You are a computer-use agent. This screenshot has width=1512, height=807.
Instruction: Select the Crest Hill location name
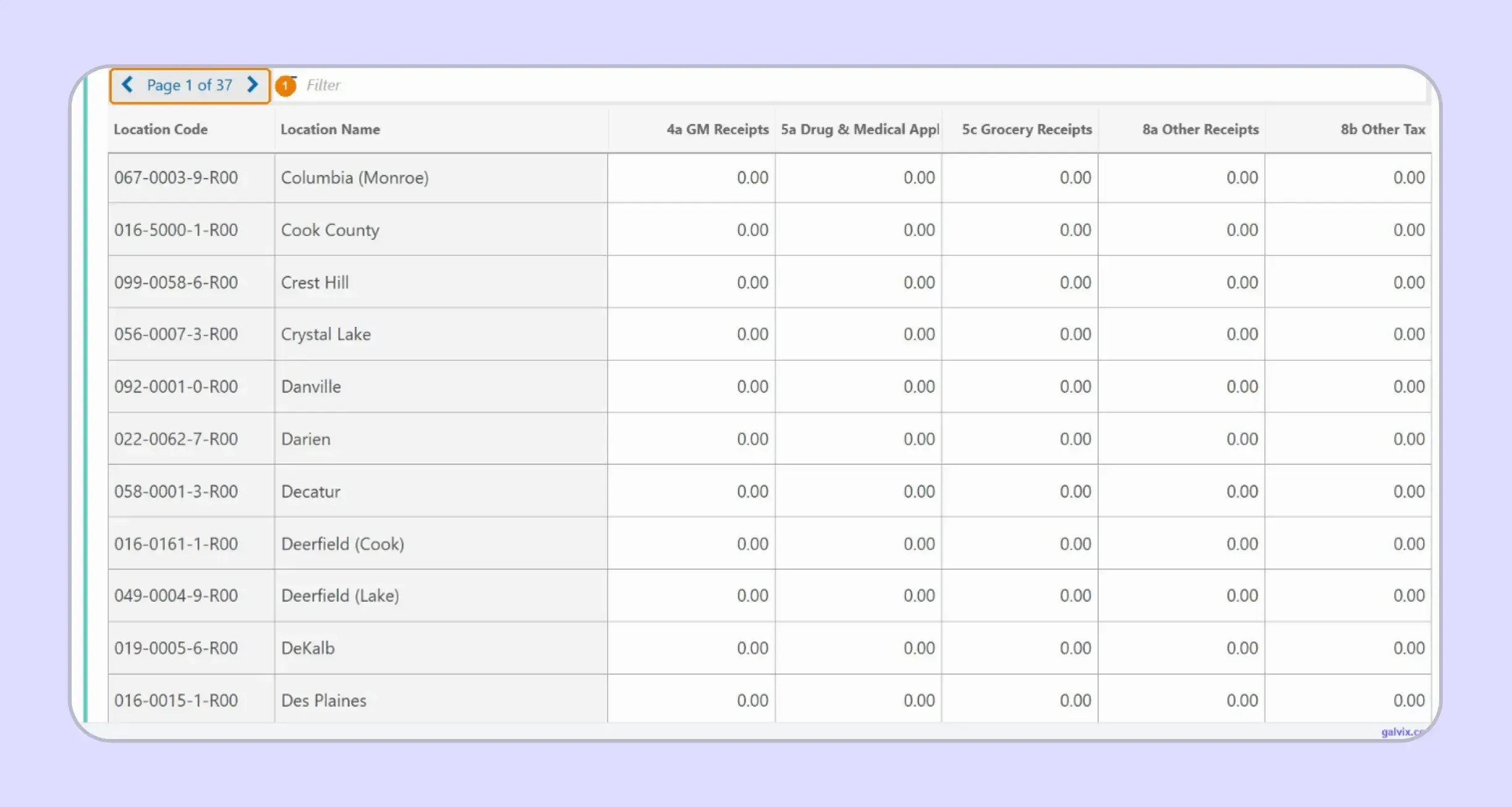point(315,282)
